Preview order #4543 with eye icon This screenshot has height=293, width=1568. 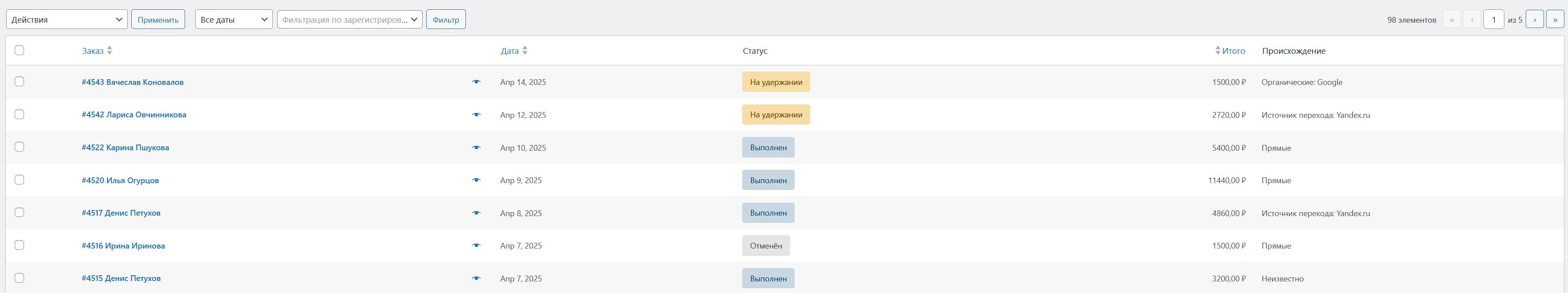476,82
